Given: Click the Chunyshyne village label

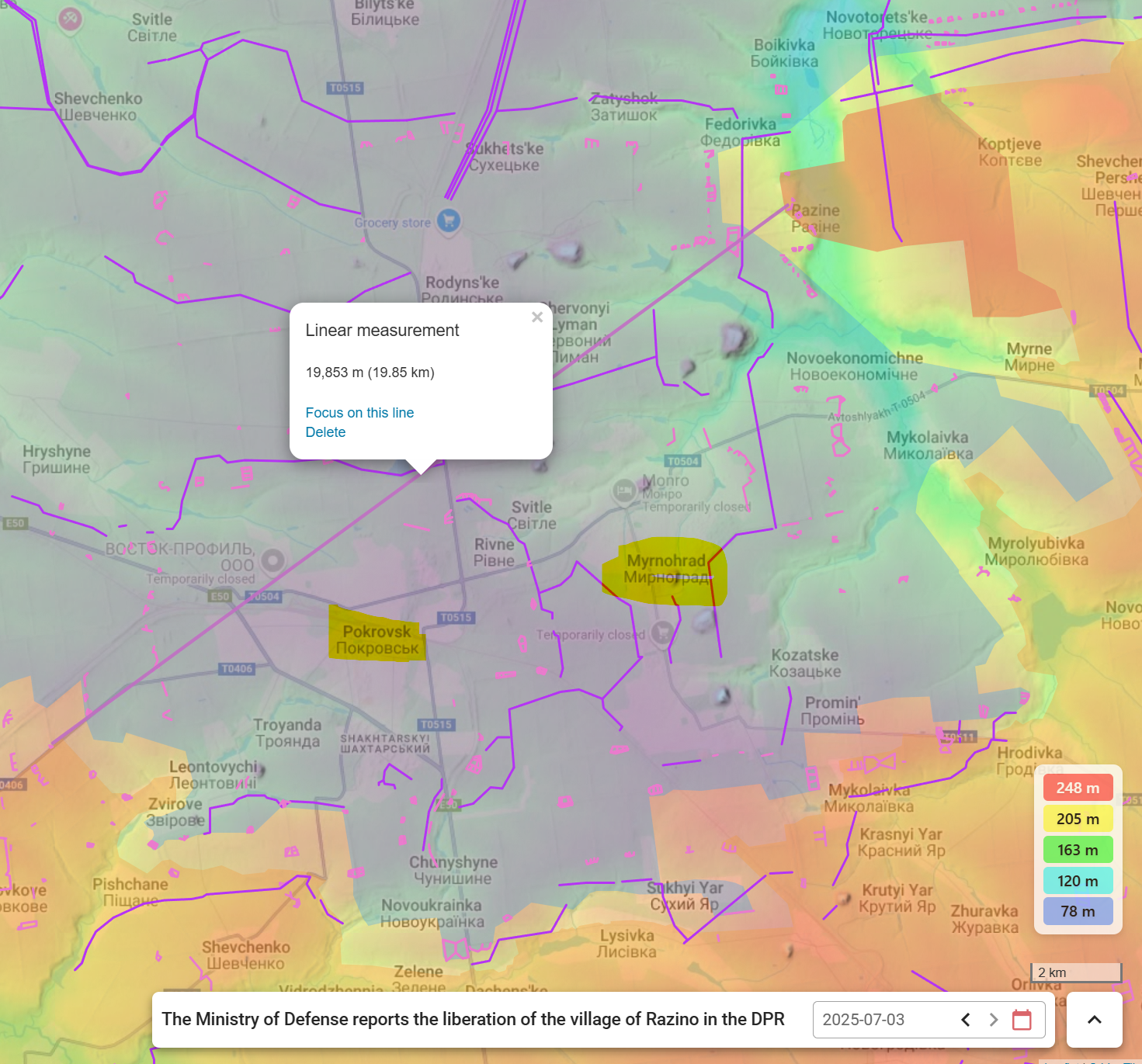Looking at the screenshot, I should [453, 870].
